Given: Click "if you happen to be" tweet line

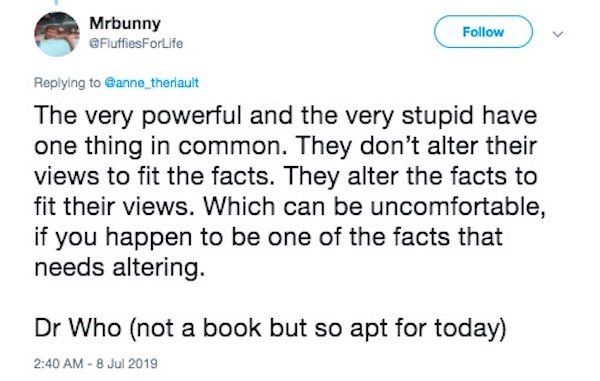Looking at the screenshot, I should coord(268,237).
